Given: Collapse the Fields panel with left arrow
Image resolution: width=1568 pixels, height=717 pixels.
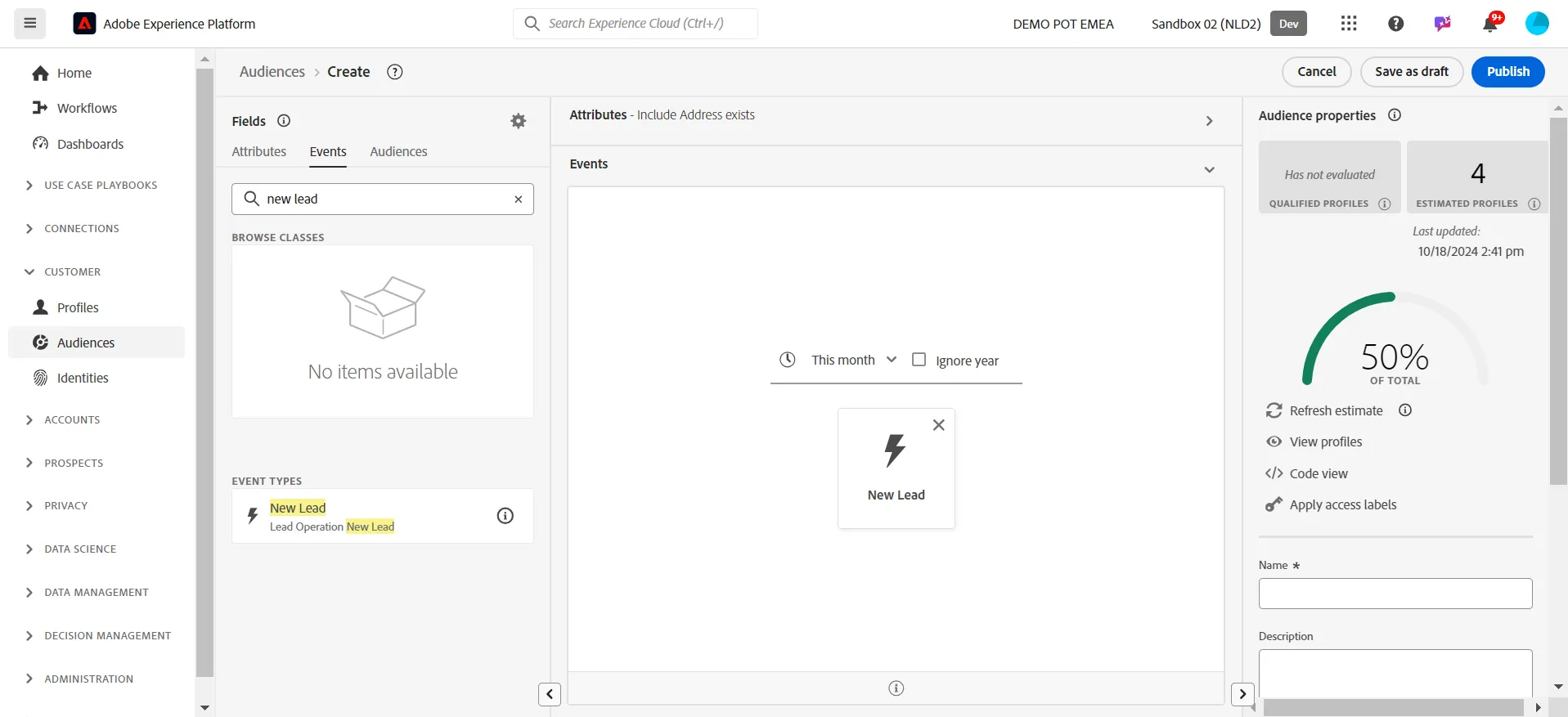Looking at the screenshot, I should (550, 694).
